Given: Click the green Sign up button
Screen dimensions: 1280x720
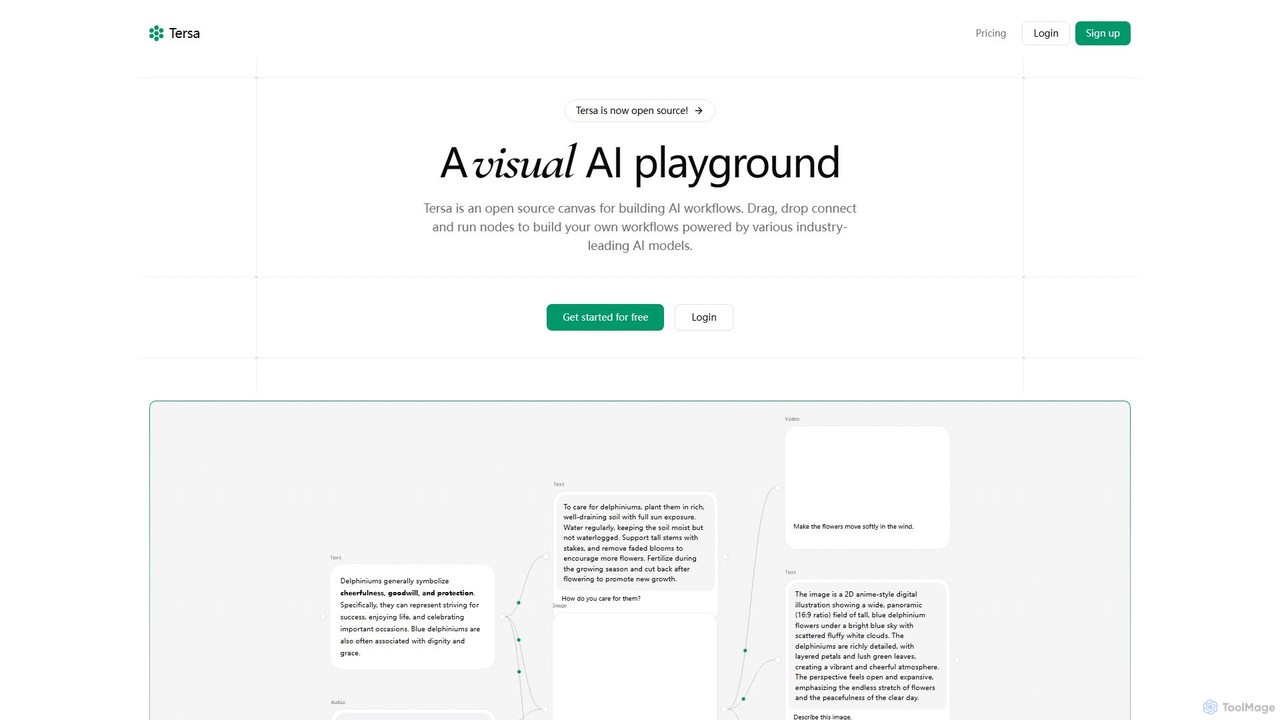Looking at the screenshot, I should tap(1103, 33).
